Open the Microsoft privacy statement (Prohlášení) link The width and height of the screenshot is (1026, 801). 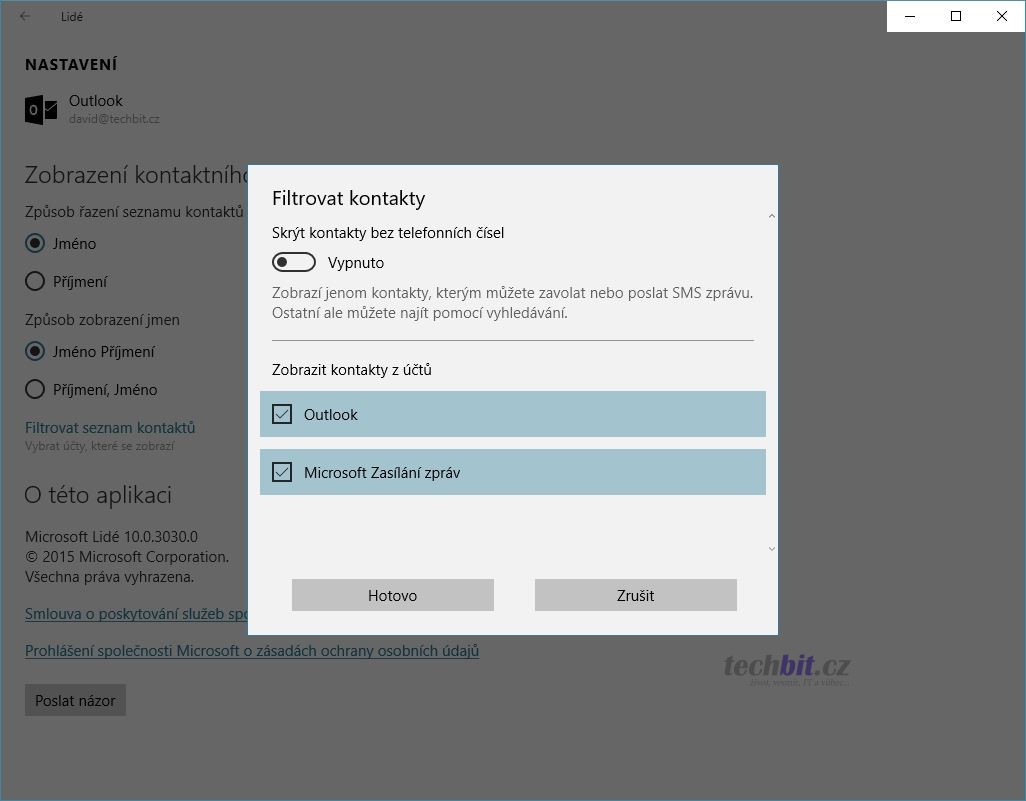tap(252, 651)
